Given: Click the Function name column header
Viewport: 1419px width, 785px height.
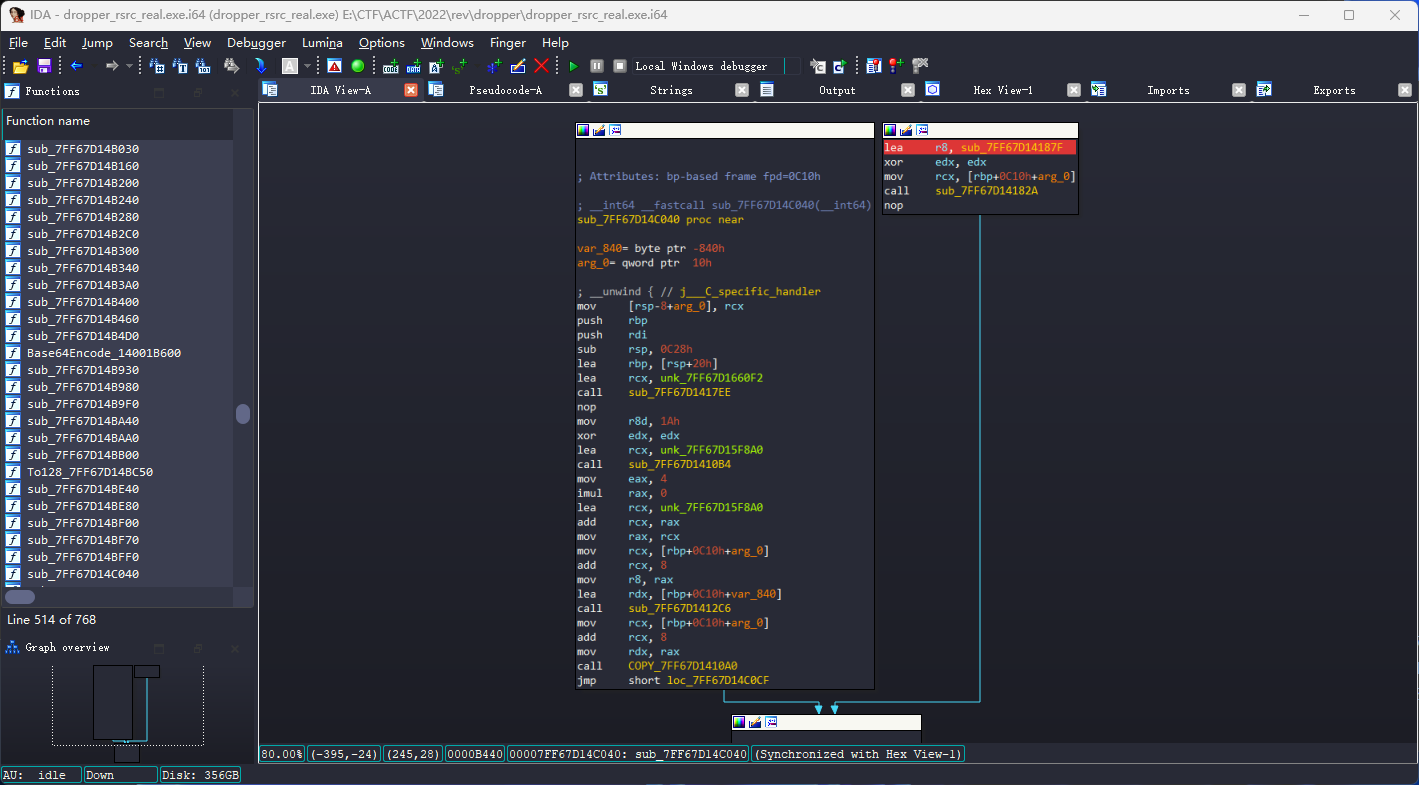Looking at the screenshot, I should [48, 121].
